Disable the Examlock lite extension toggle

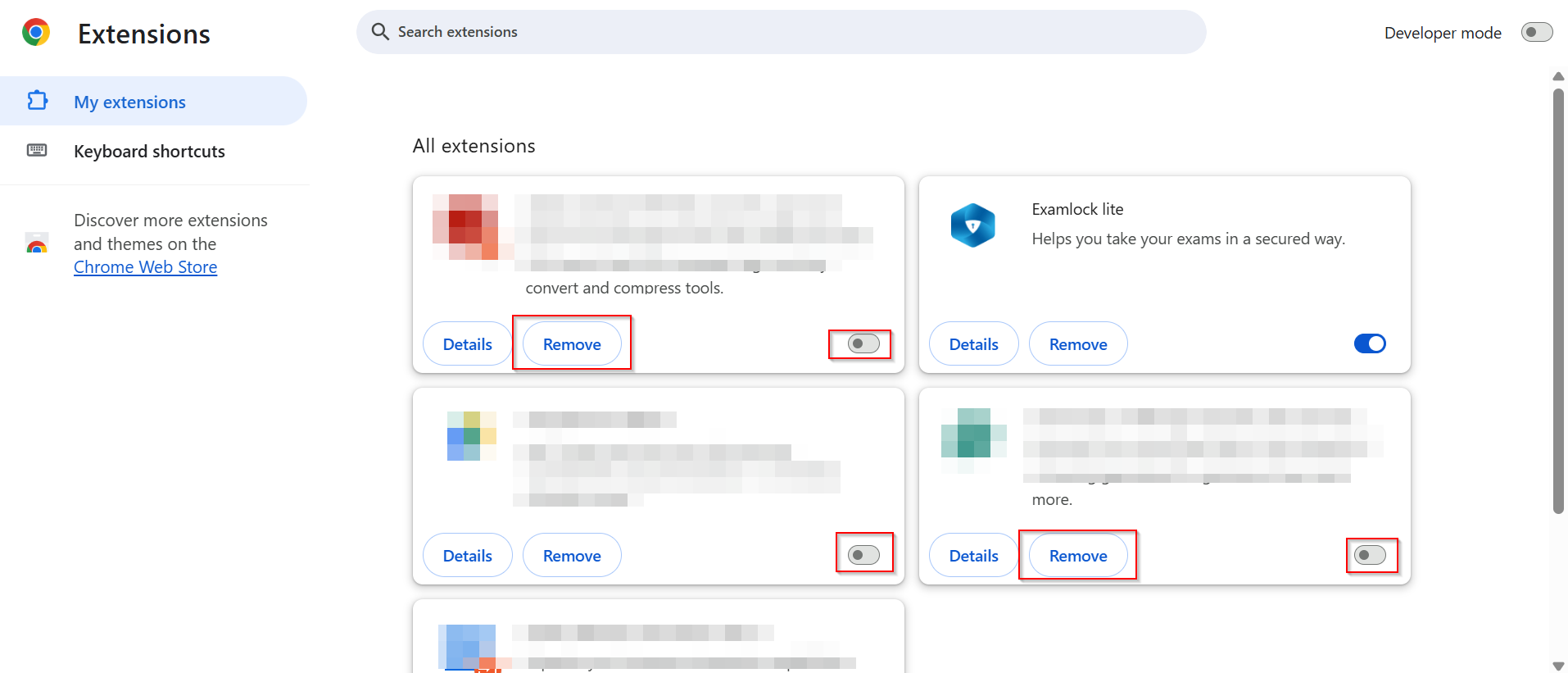point(1370,343)
